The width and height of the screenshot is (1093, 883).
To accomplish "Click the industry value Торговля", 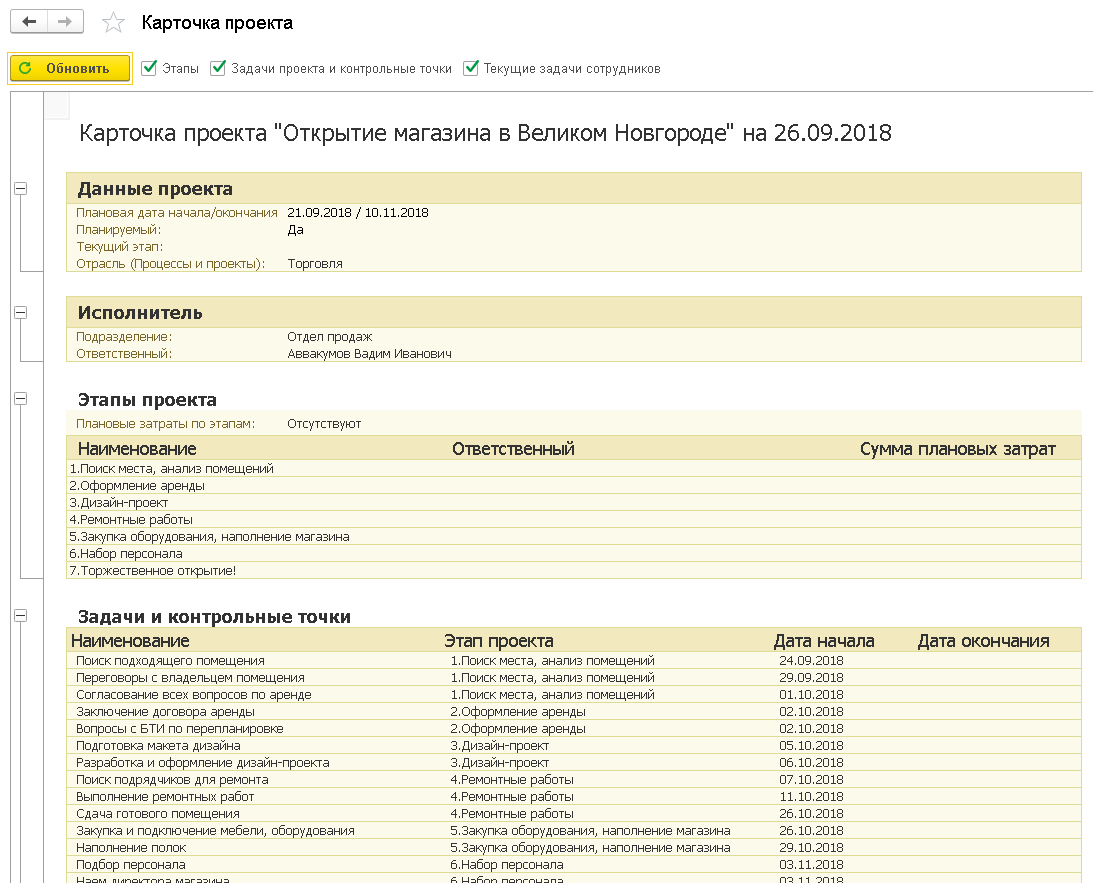I will tap(315, 263).
